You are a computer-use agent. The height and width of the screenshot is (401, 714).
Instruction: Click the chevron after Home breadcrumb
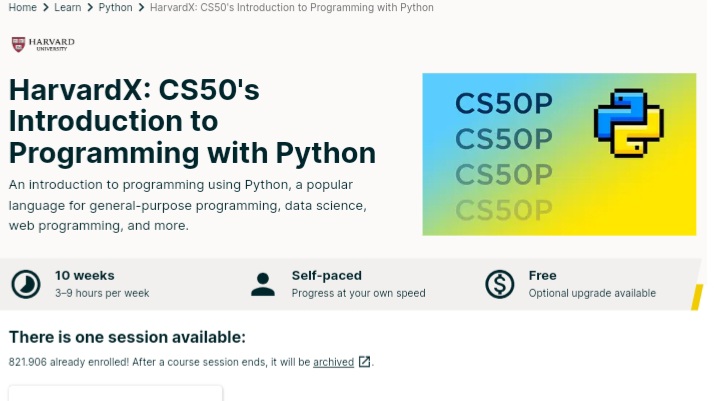click(45, 8)
